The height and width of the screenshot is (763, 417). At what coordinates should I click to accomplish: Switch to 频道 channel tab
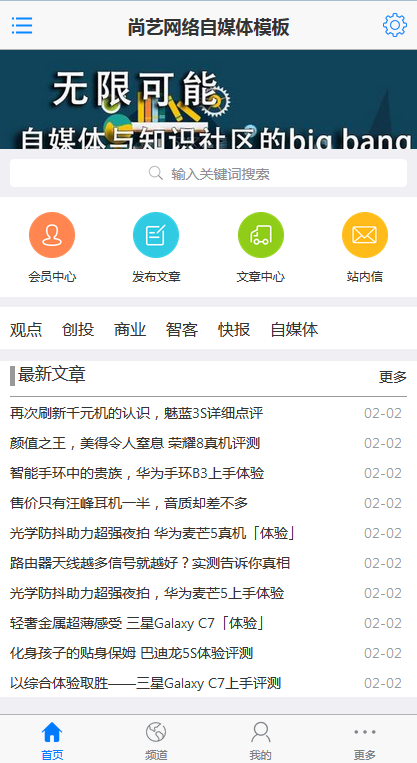(156, 741)
